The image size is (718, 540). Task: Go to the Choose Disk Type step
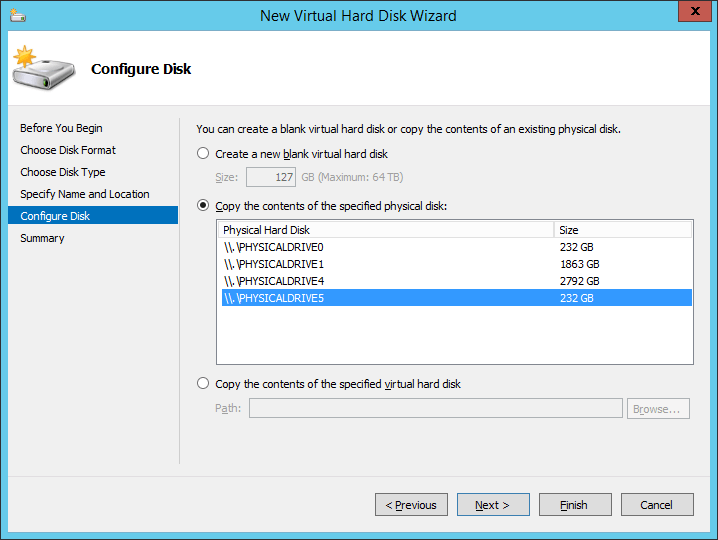click(63, 172)
